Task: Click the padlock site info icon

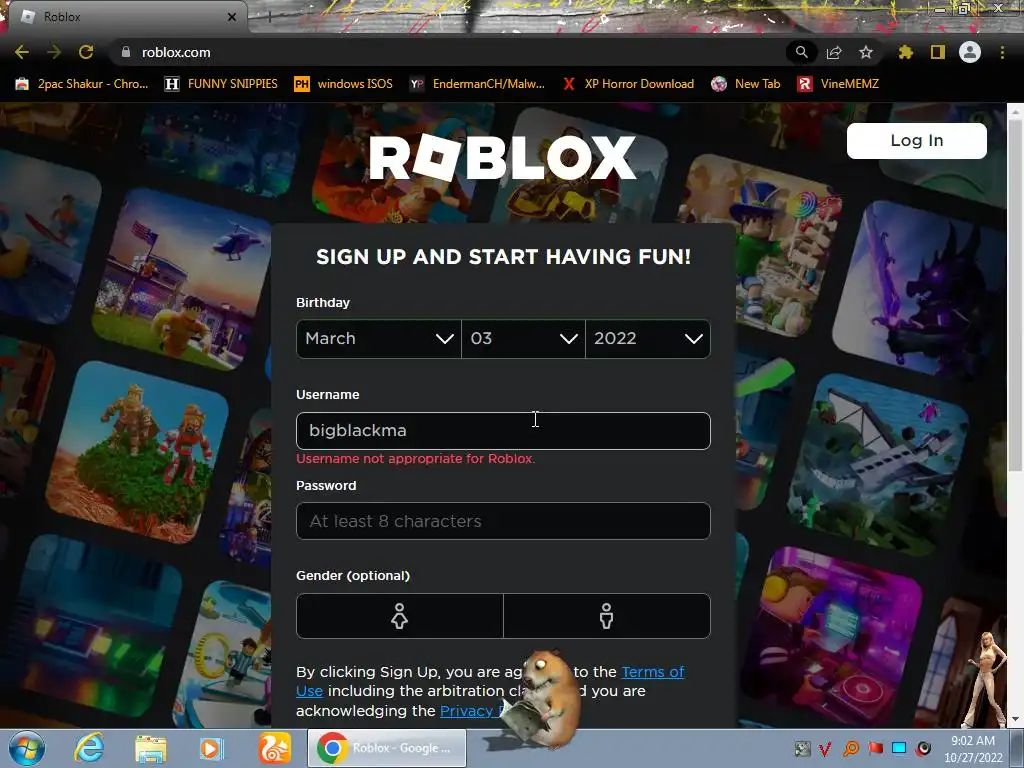Action: point(126,52)
